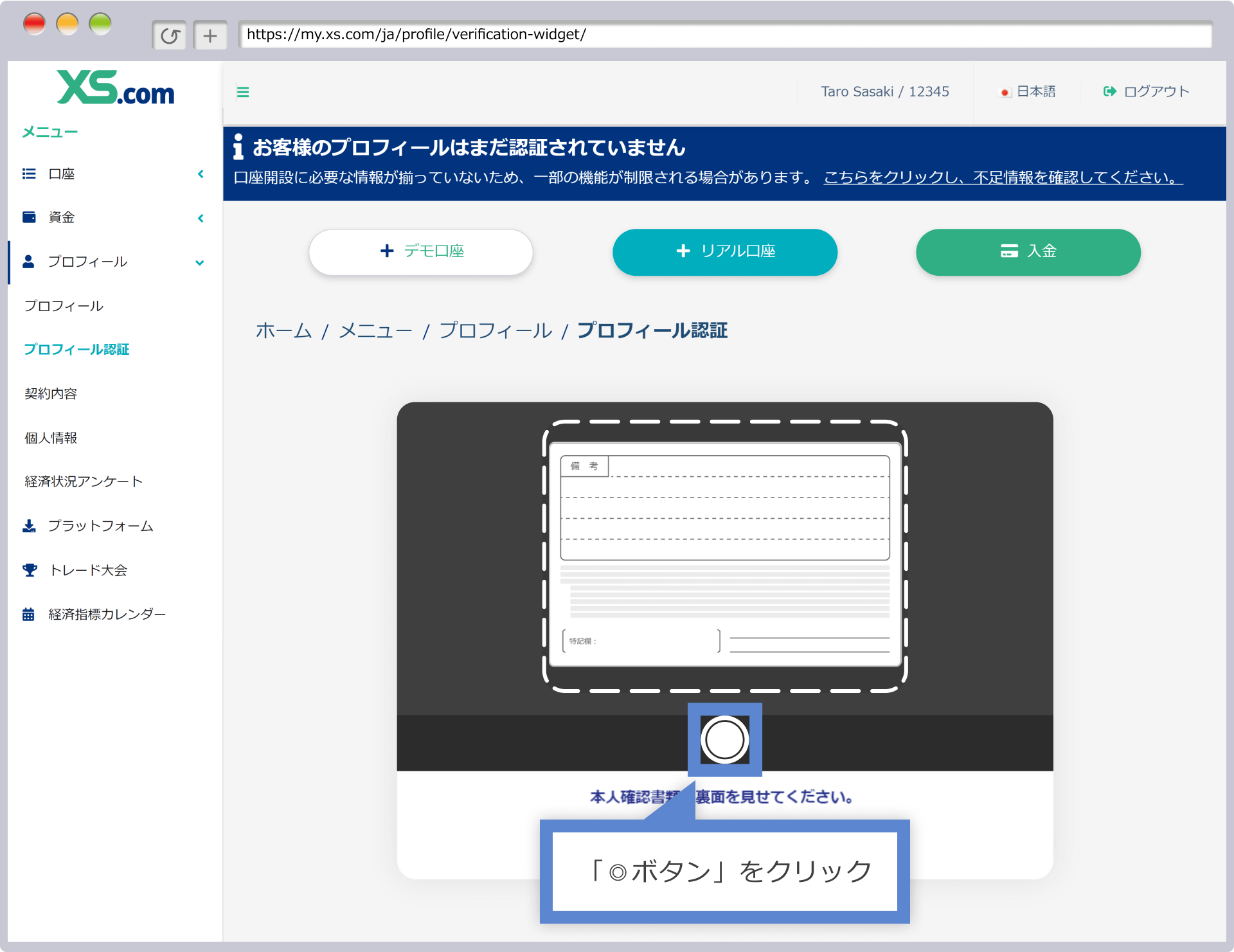Image resolution: width=1234 pixels, height=952 pixels.
Task: Click the trophy icon beside トレード大会
Action: point(30,570)
